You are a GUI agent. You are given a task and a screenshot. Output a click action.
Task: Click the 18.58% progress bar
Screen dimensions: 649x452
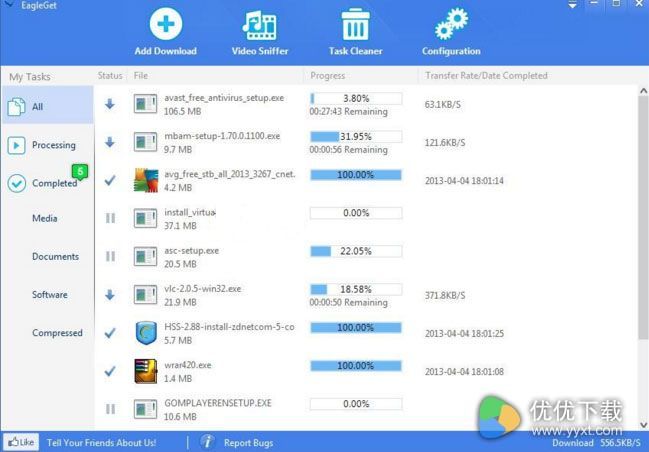(x=356, y=289)
